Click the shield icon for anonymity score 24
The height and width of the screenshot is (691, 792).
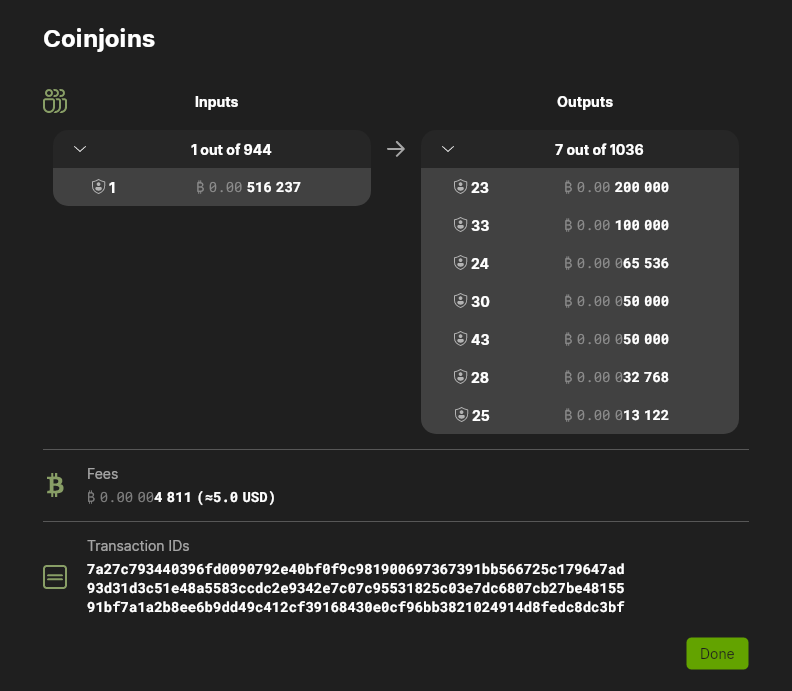pyautogui.click(x=460, y=263)
